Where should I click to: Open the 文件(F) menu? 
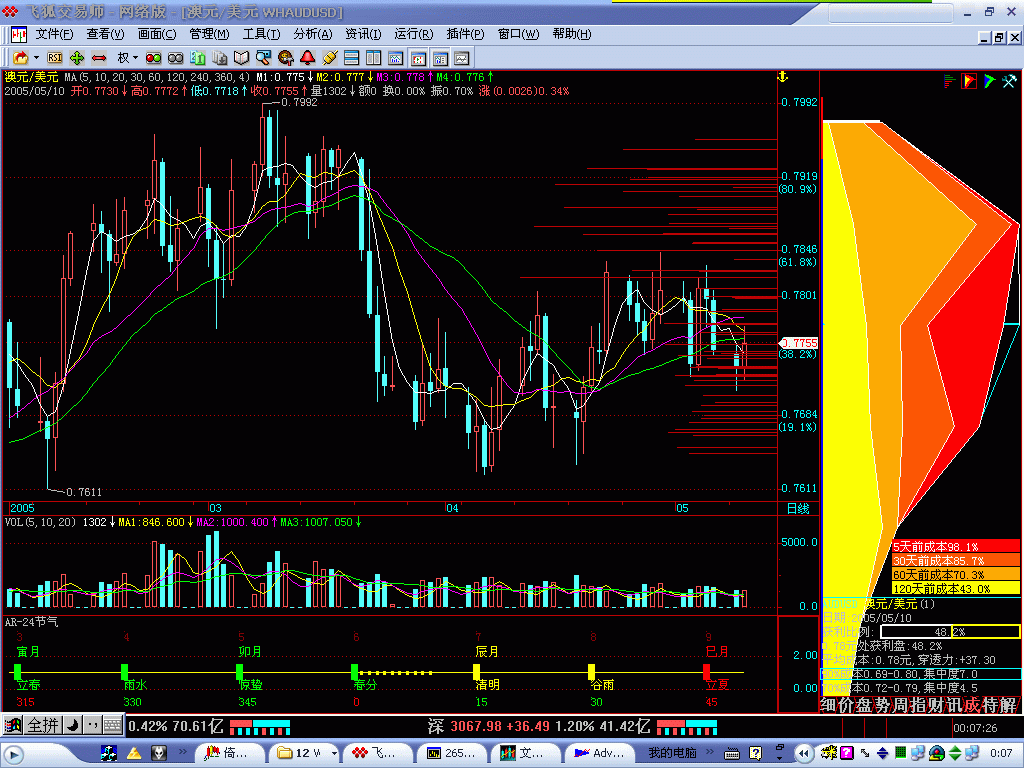pos(54,34)
